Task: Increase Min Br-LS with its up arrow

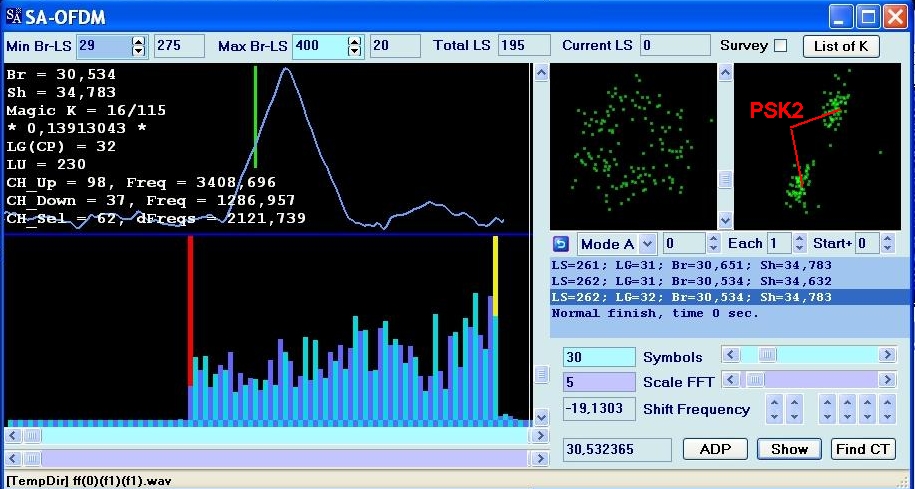Action: tap(138, 41)
